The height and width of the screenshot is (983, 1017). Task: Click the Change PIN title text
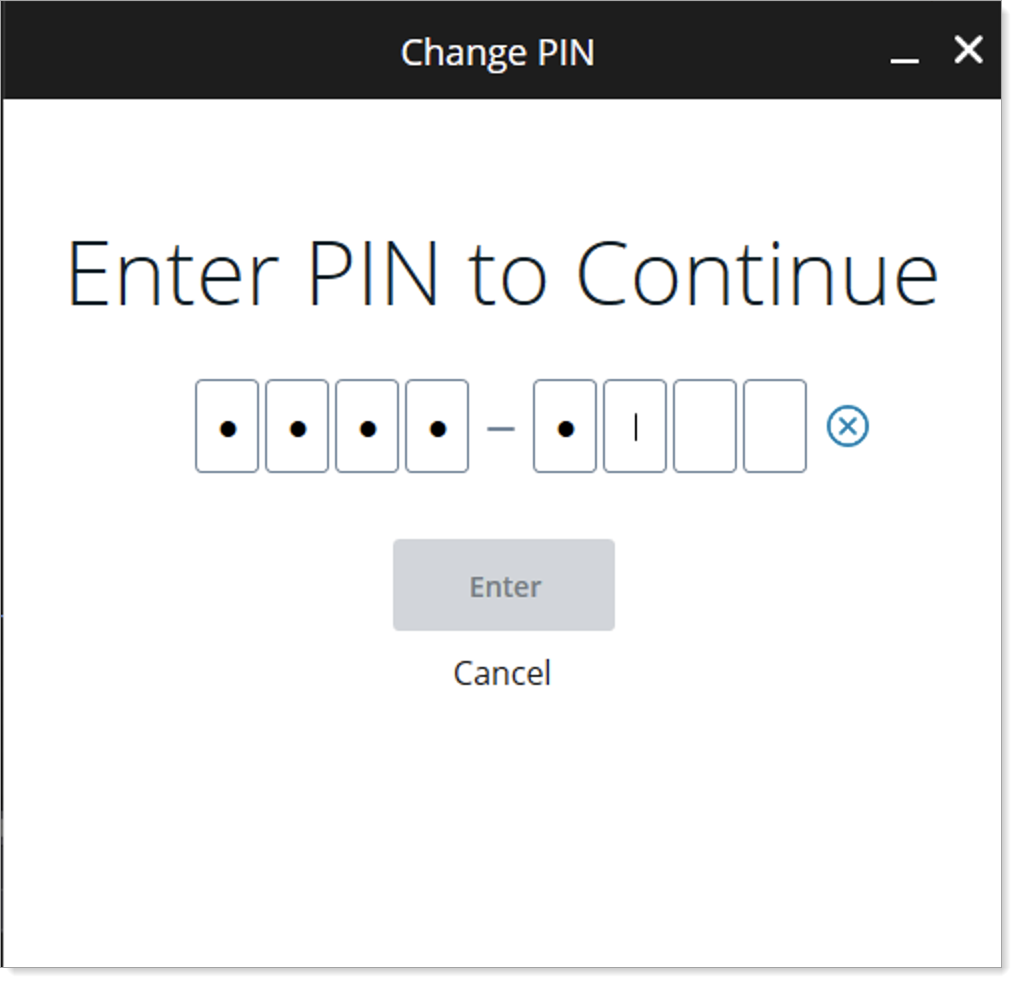click(497, 52)
